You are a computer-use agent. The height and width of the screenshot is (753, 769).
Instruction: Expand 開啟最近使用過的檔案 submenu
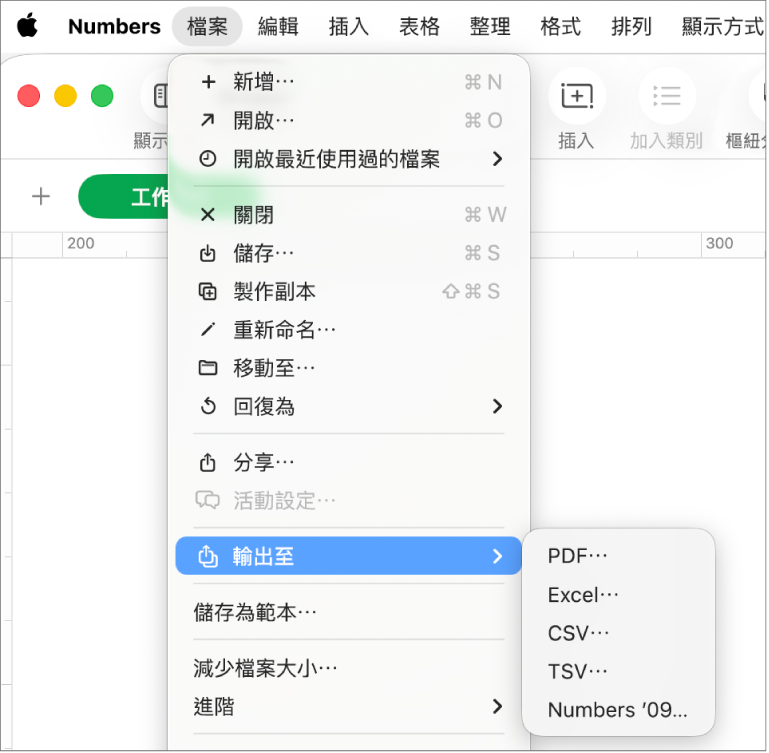tap(349, 158)
